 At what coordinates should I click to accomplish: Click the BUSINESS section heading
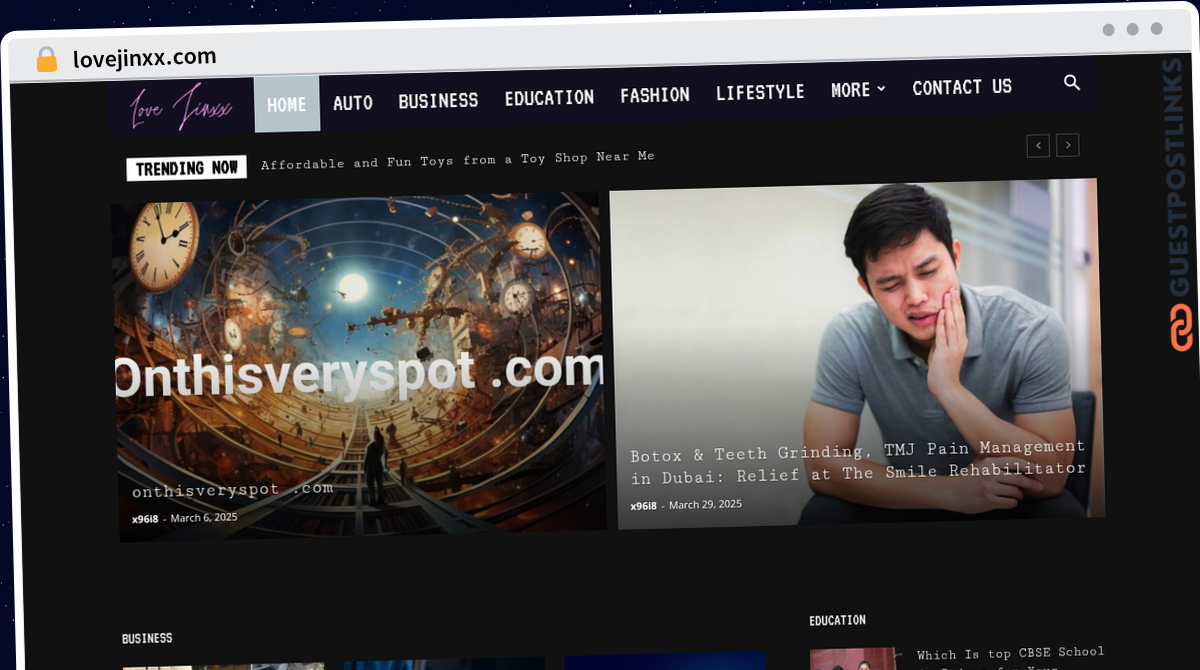[147, 638]
